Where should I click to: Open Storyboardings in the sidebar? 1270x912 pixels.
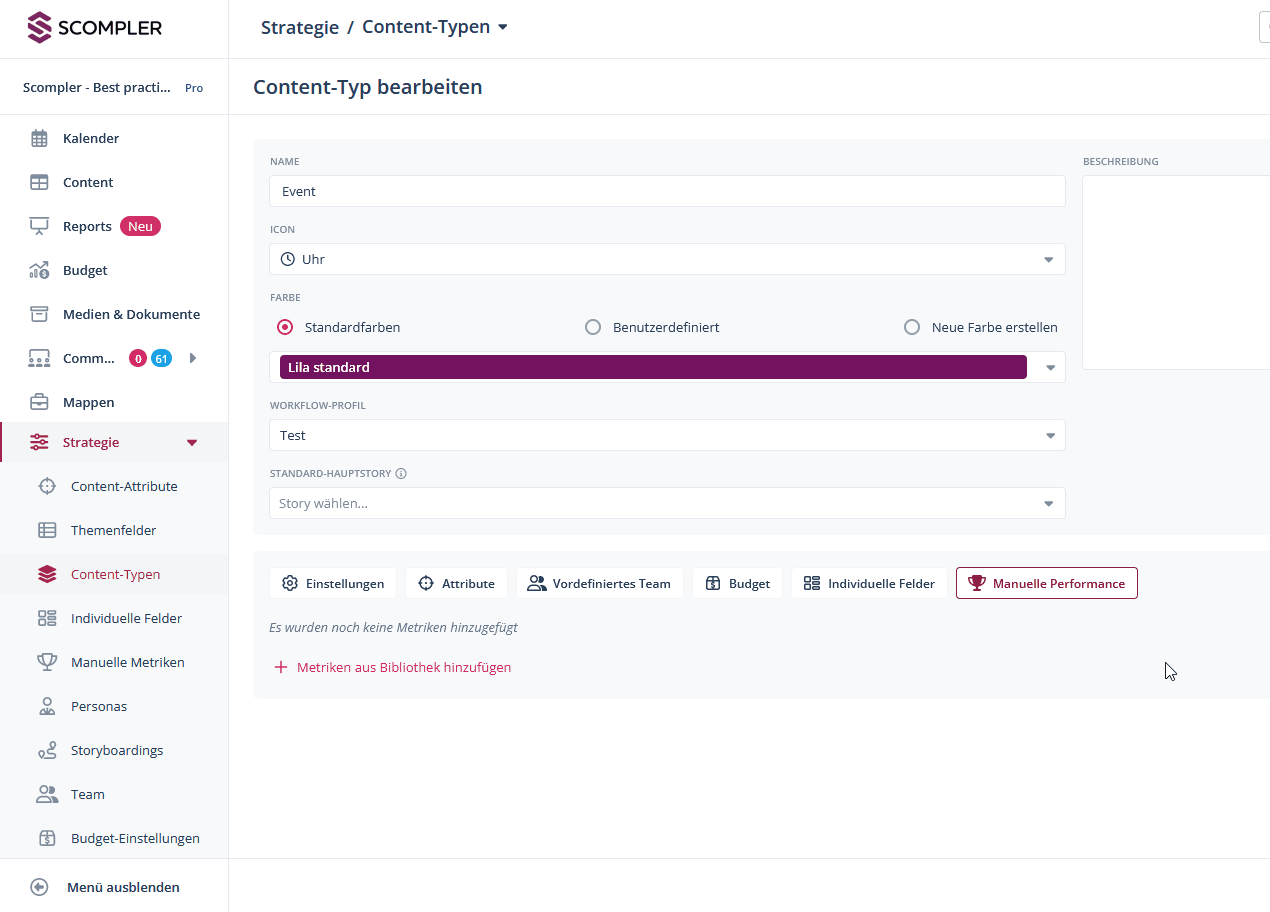click(x=117, y=750)
